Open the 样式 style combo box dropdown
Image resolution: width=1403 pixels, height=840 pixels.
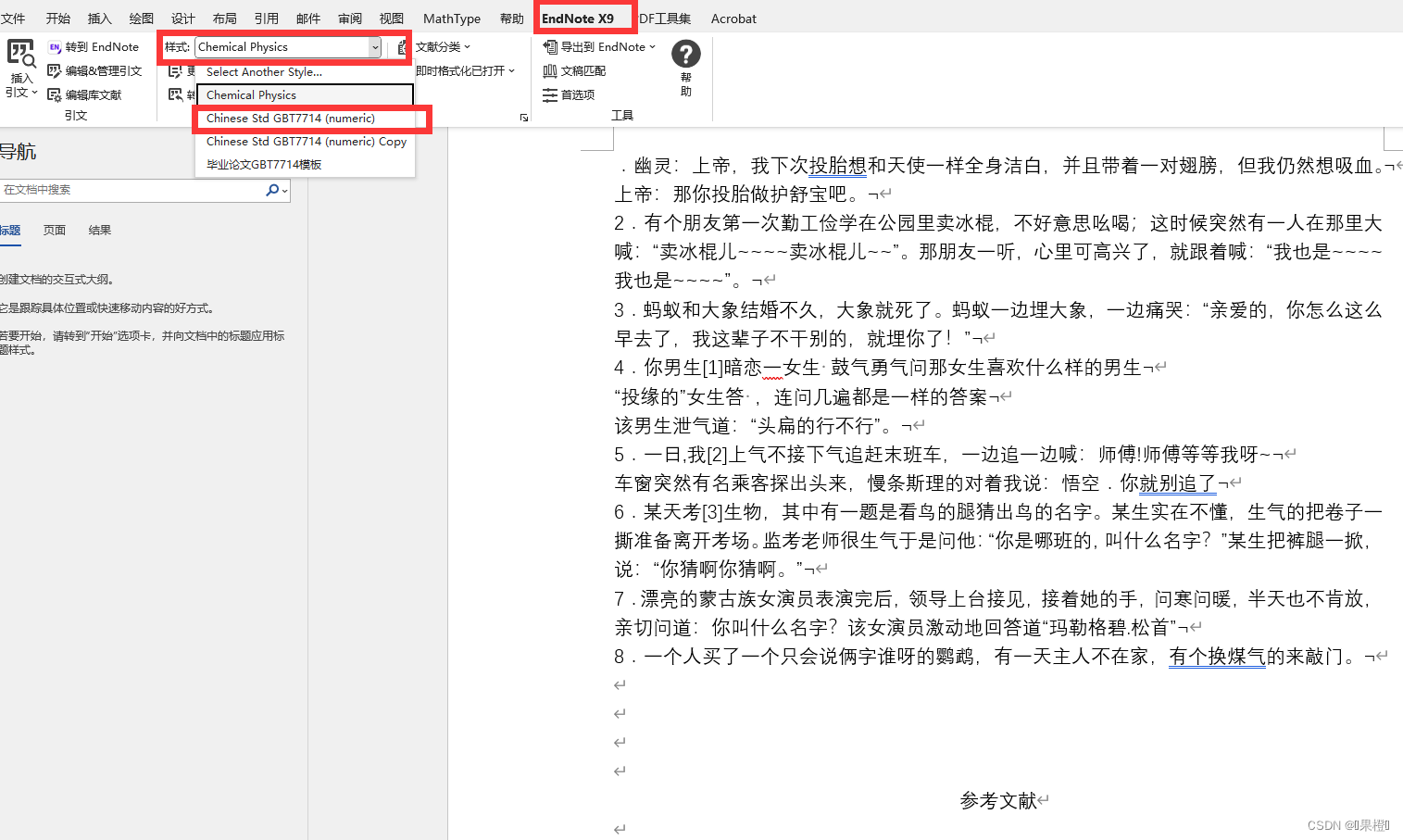(374, 46)
